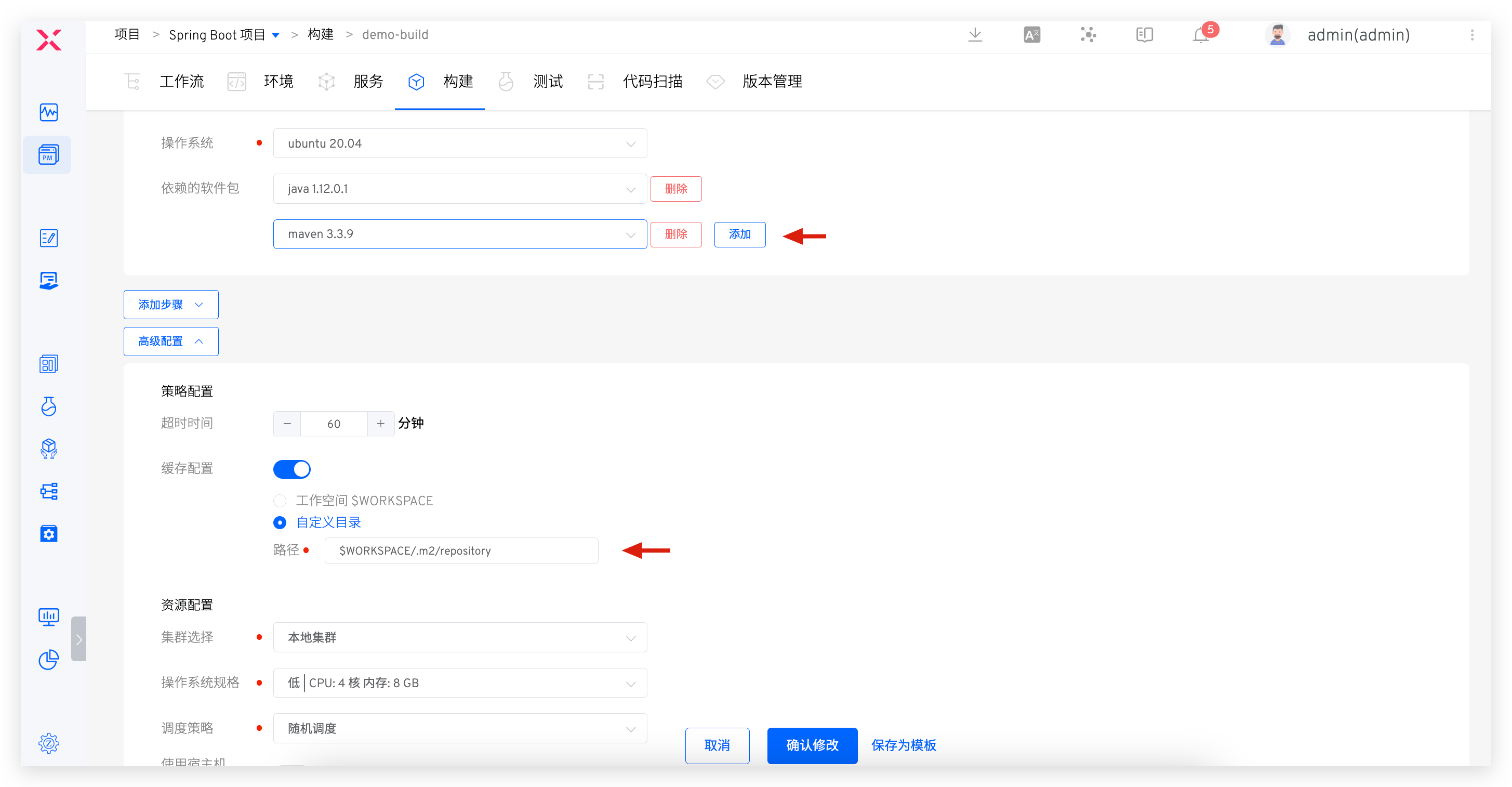The width and height of the screenshot is (1512, 787).
Task: Open the activity monitor sidebar icon
Action: click(x=49, y=112)
